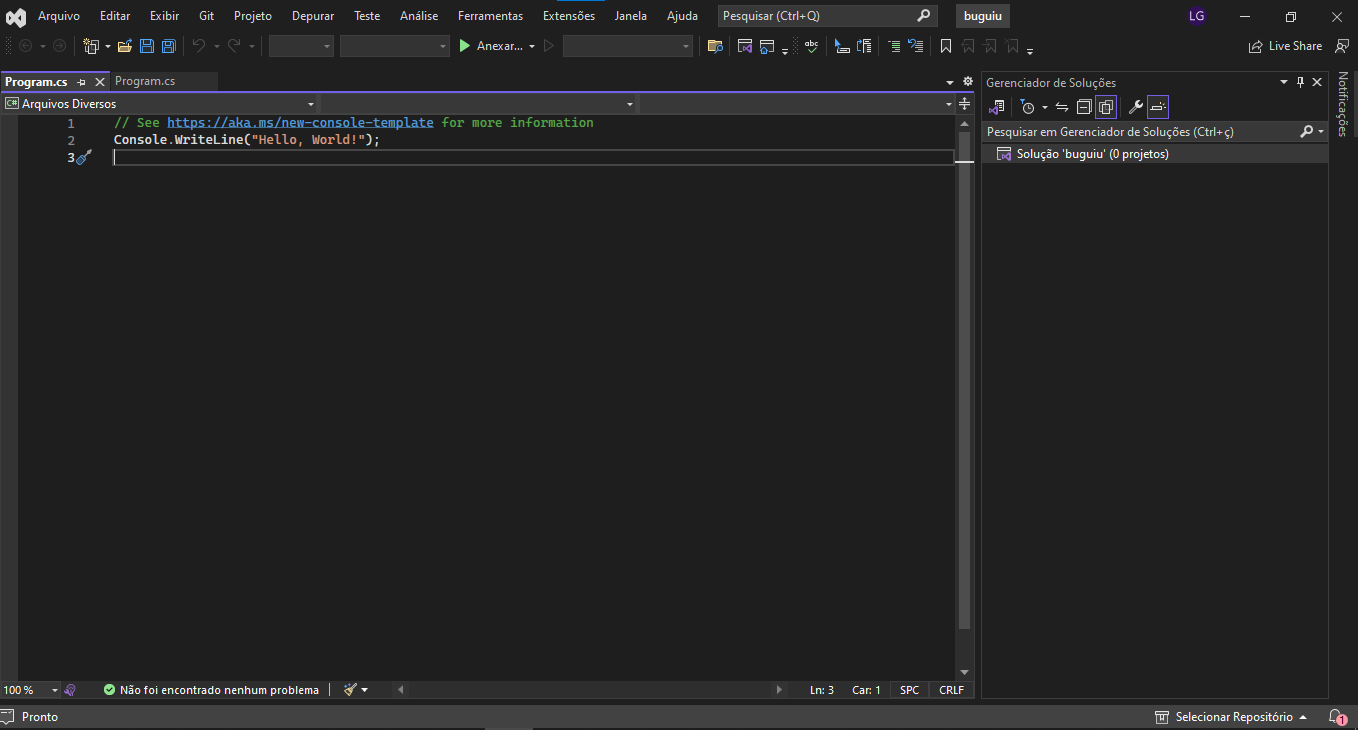
Task: Click the Redo arrow icon
Action: tap(234, 46)
